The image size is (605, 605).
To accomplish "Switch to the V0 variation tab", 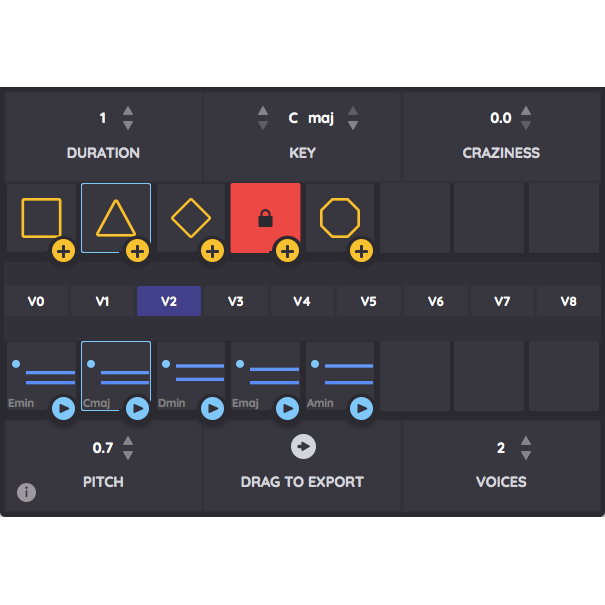I will pyautogui.click(x=36, y=301).
